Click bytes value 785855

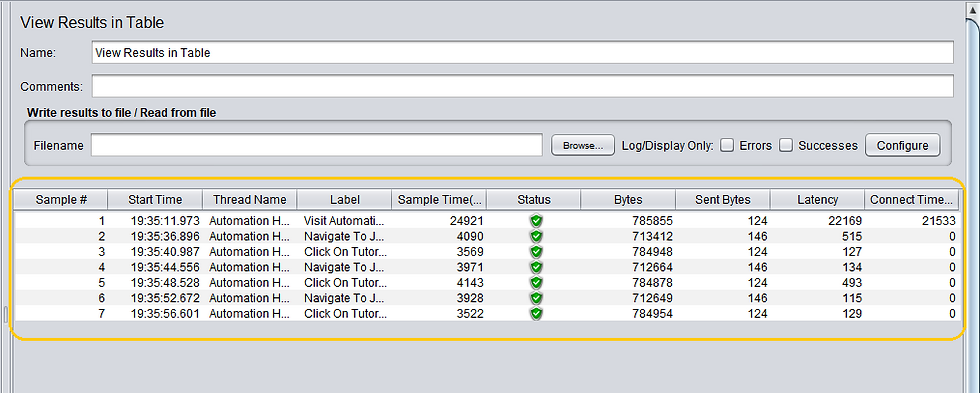click(652, 221)
